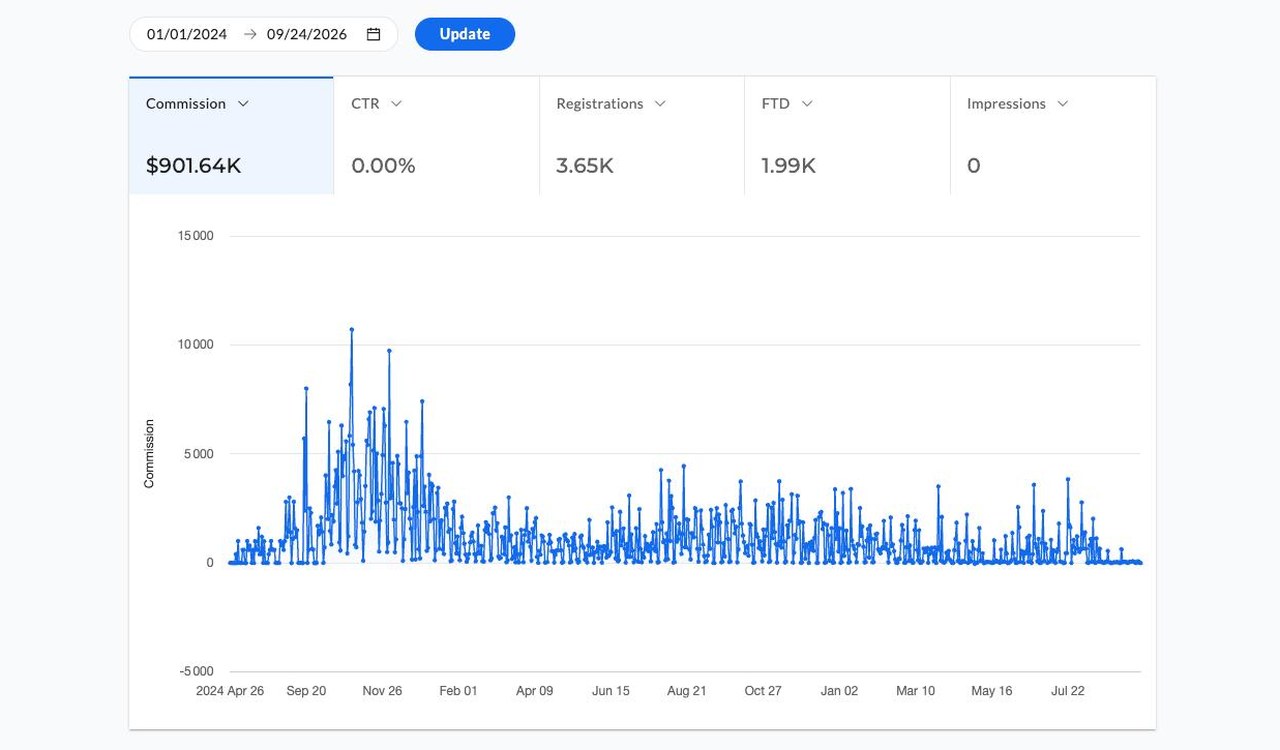
Task: Open the calendar icon in date range
Action: 374,34
